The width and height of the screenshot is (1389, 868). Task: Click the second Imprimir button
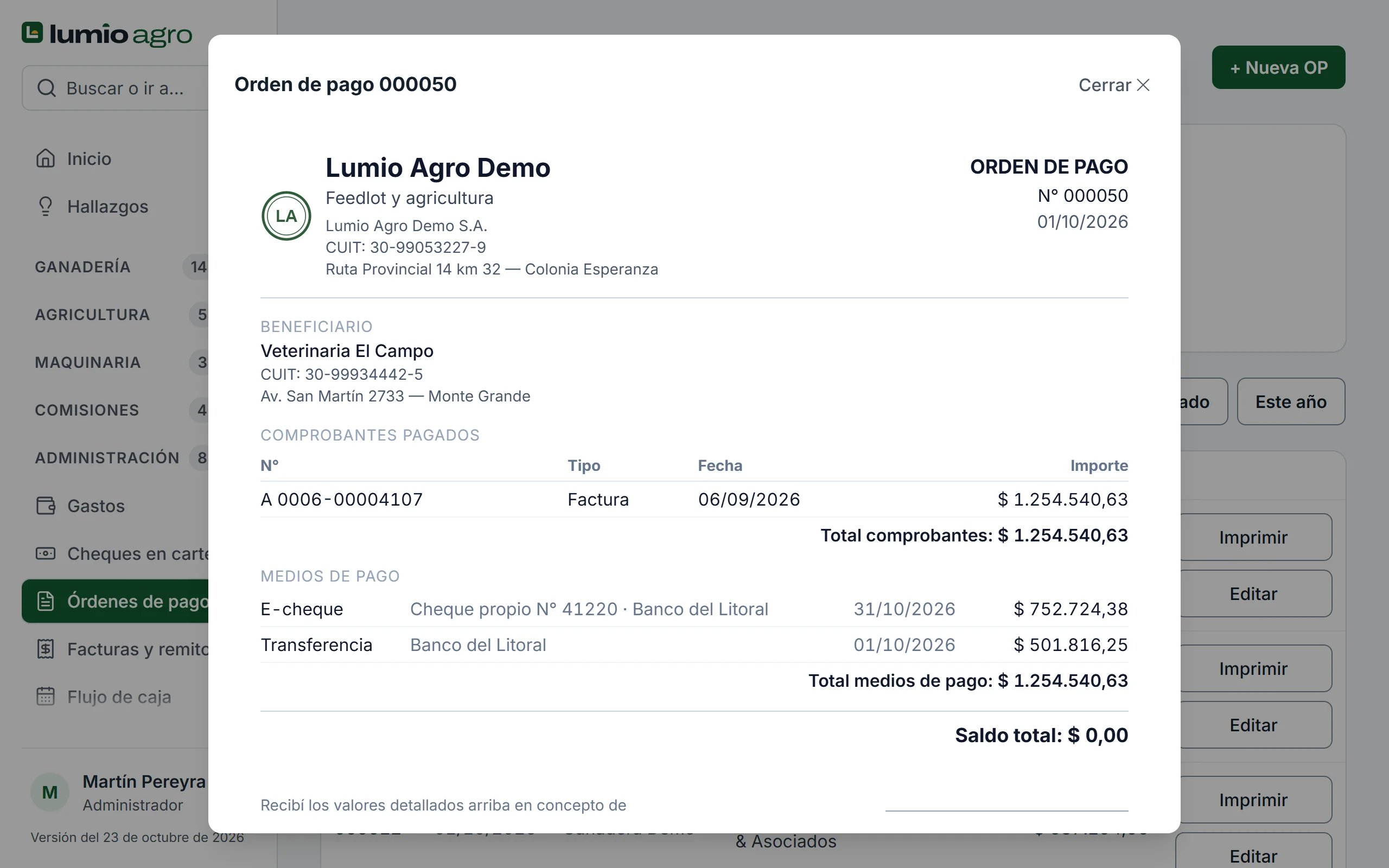tap(1253, 668)
